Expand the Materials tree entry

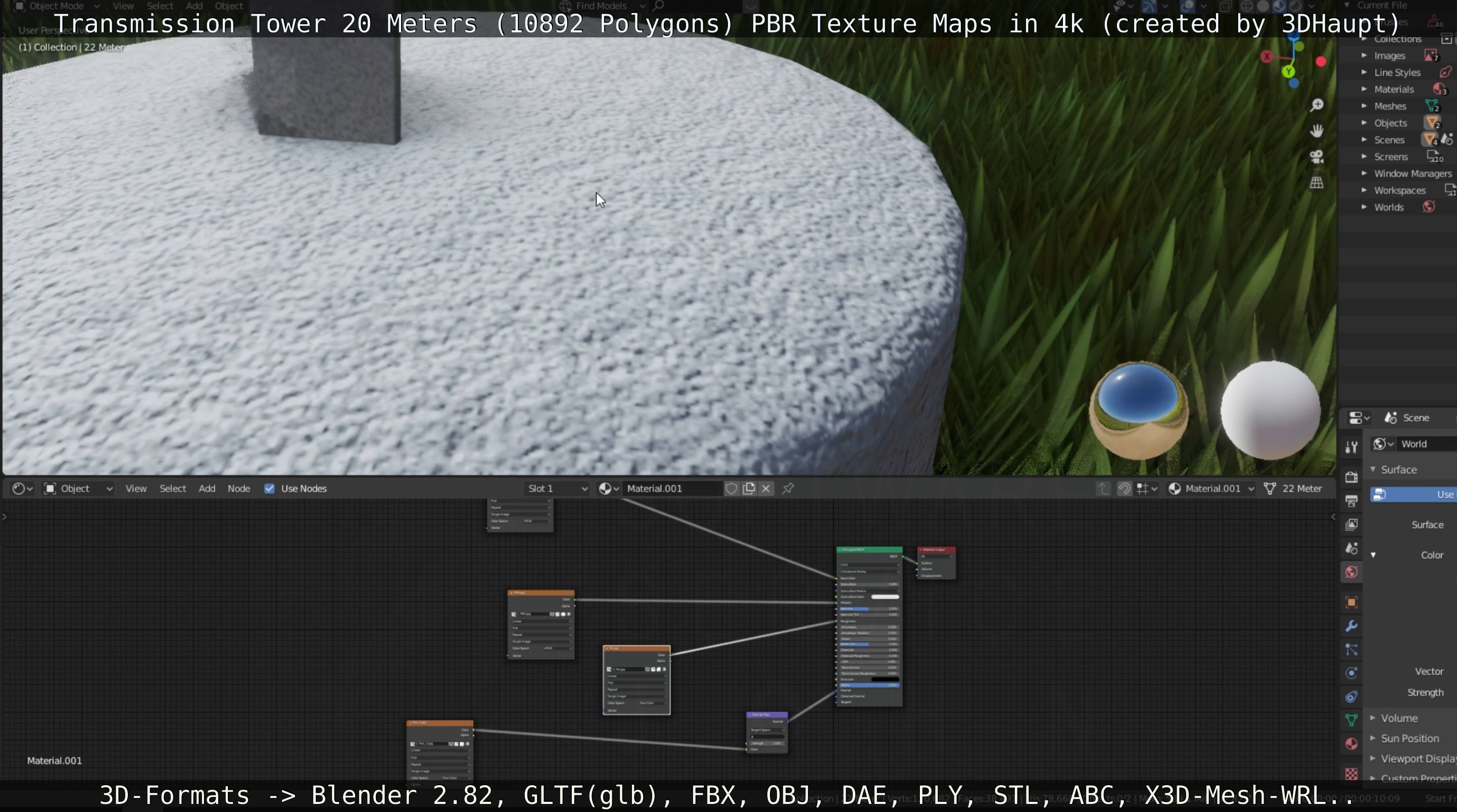[x=1364, y=89]
